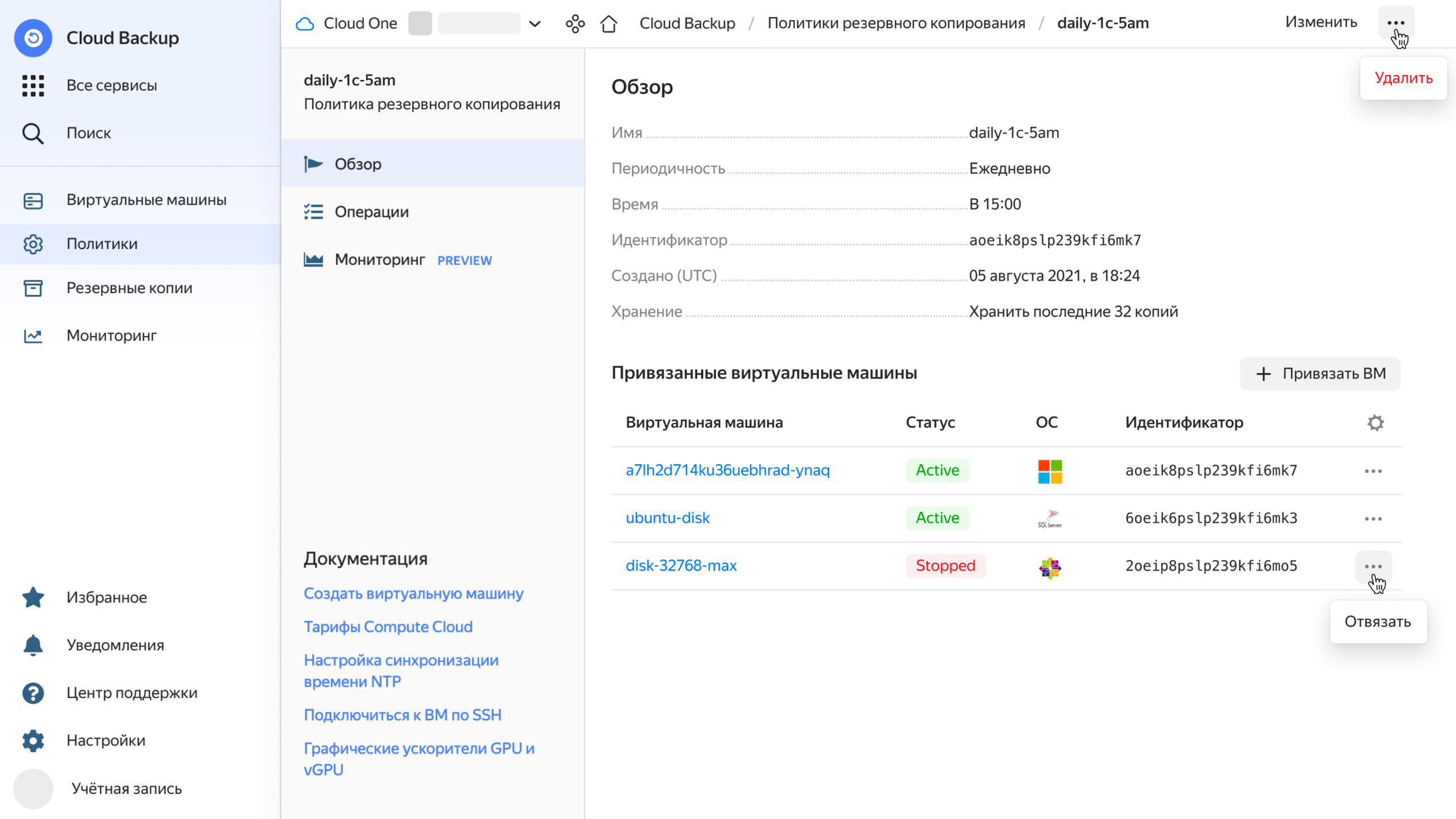Open the folder dropdown chevron near Cloud One
The image size is (1456, 819).
pyautogui.click(x=535, y=24)
